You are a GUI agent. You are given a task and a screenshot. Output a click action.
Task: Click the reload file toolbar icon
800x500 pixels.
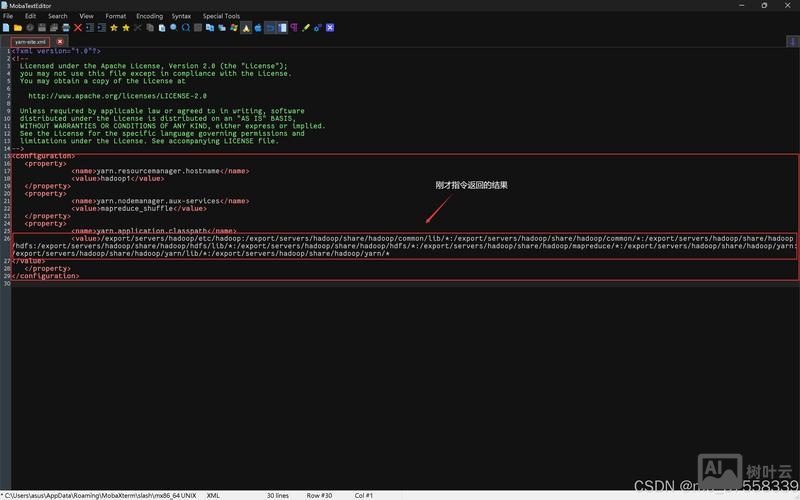(30, 28)
